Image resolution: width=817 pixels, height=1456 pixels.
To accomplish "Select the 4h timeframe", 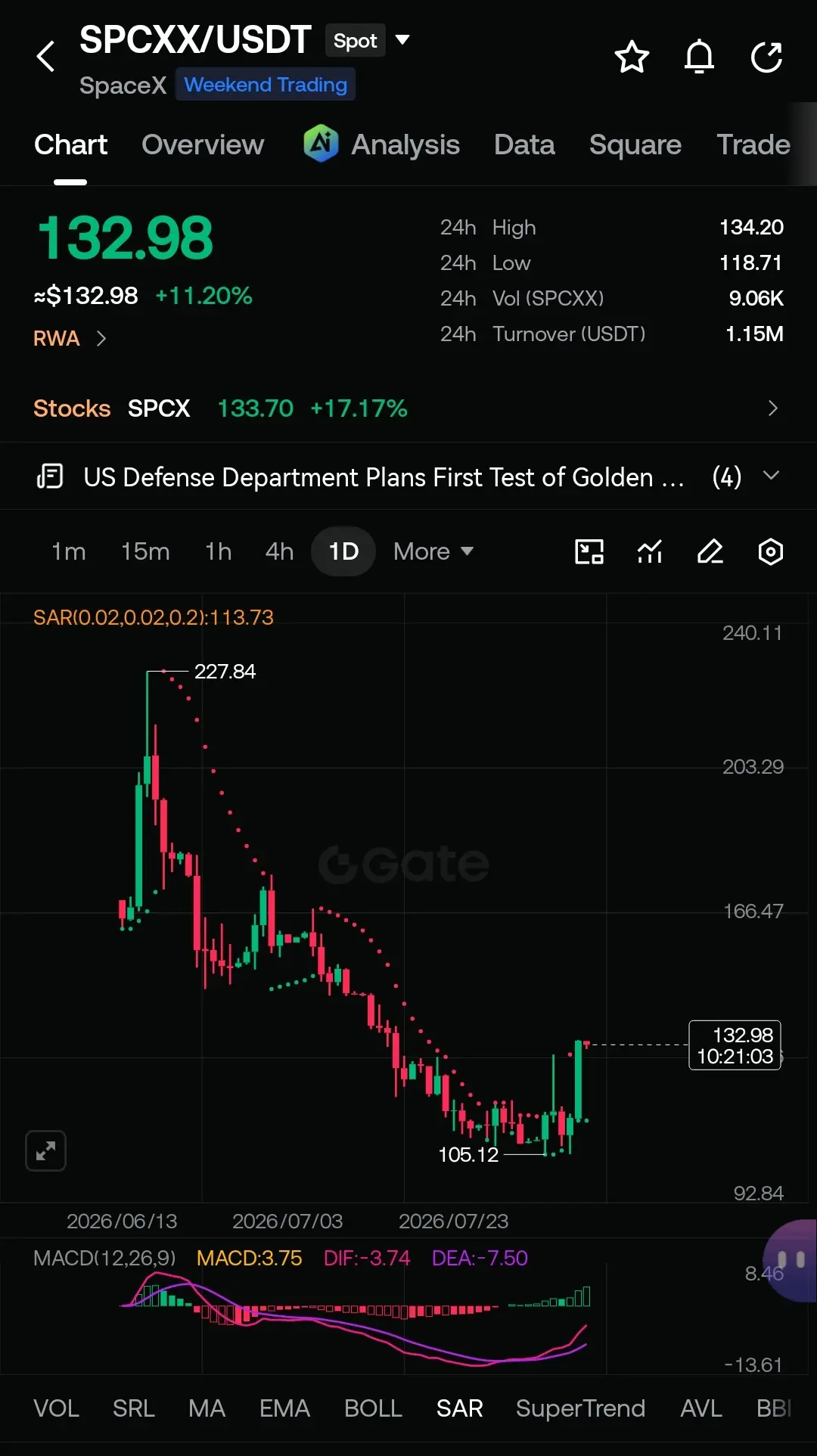I will pyautogui.click(x=279, y=551).
